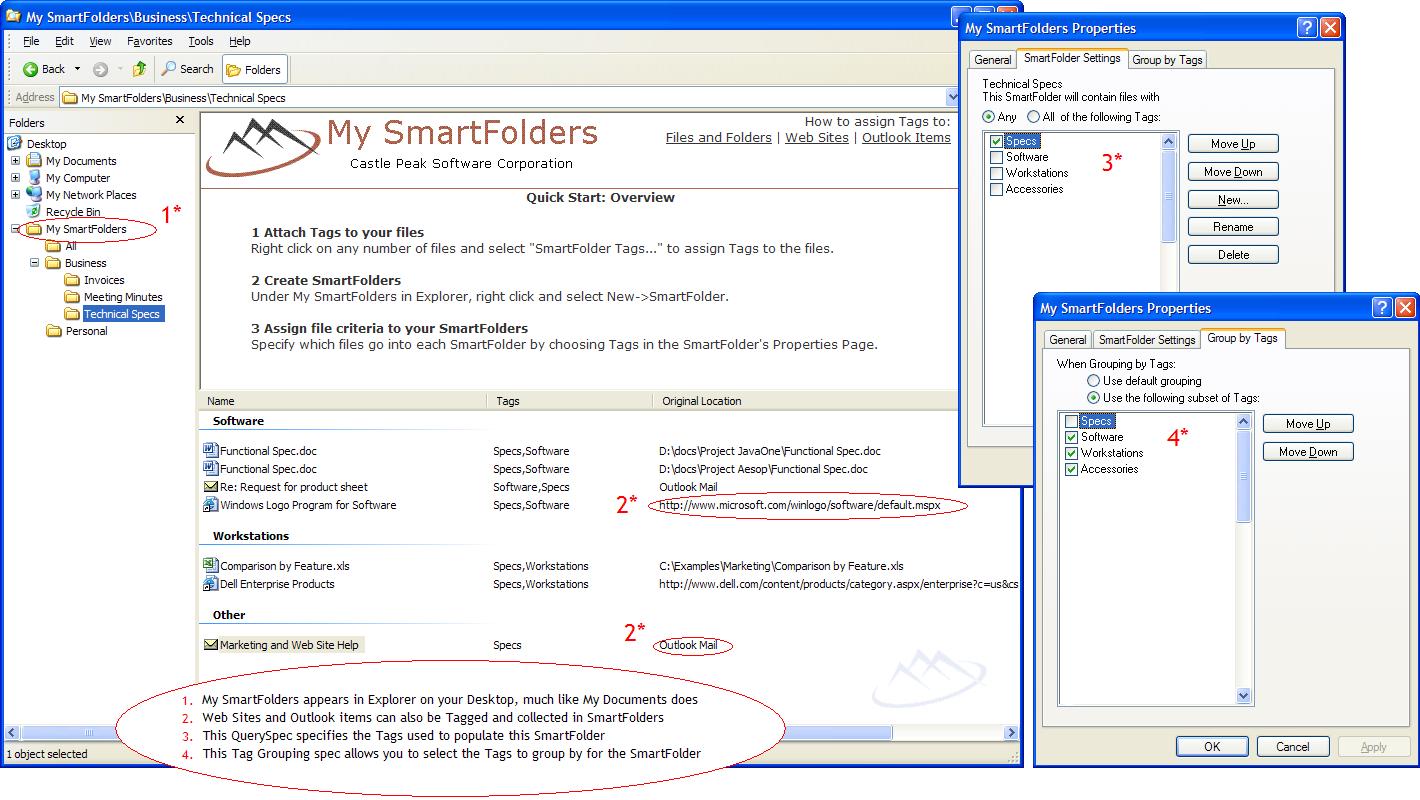Collapse the My SmartFolders tree node

15,229
